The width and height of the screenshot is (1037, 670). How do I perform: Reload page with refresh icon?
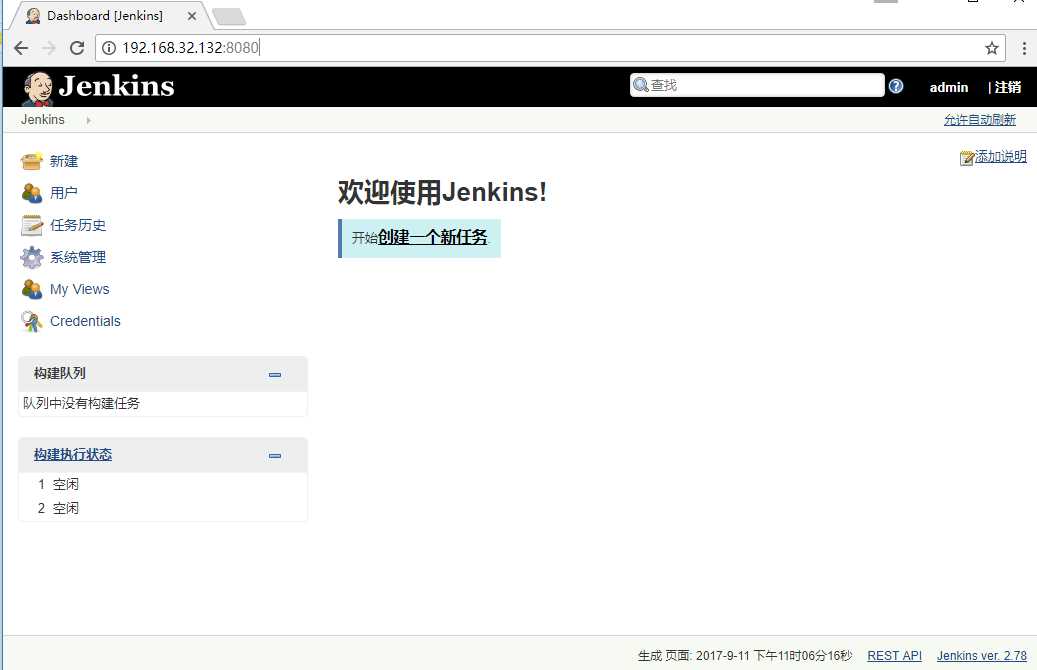click(x=77, y=48)
